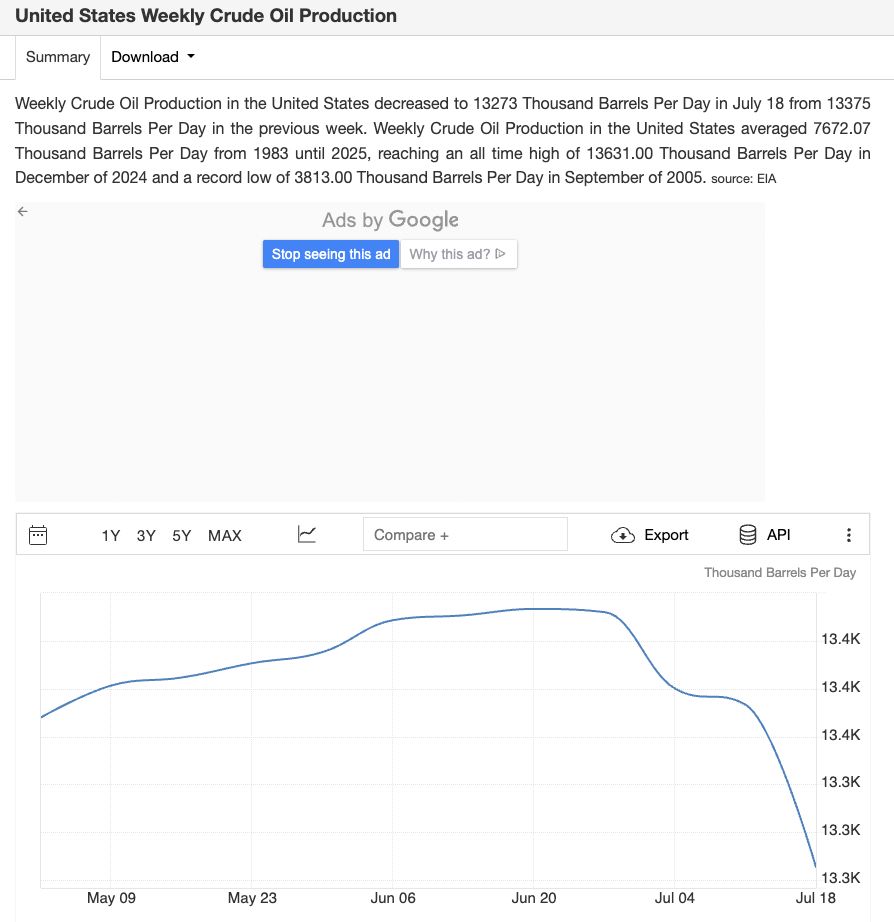
Task: Click the back arrow above the ad
Action: pyautogui.click(x=22, y=211)
